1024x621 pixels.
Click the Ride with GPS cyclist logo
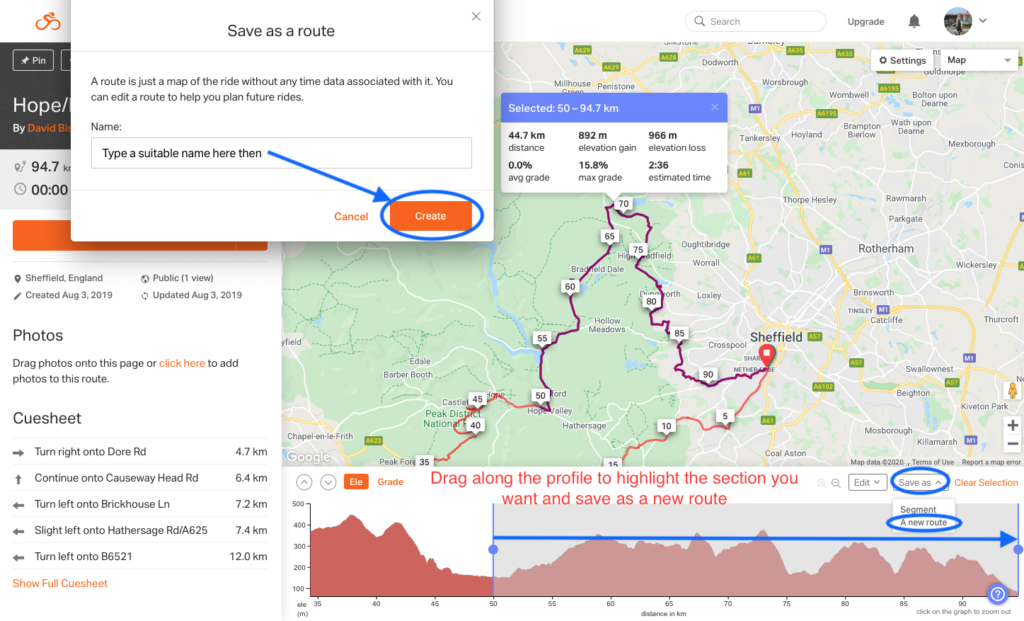[x=48, y=22]
